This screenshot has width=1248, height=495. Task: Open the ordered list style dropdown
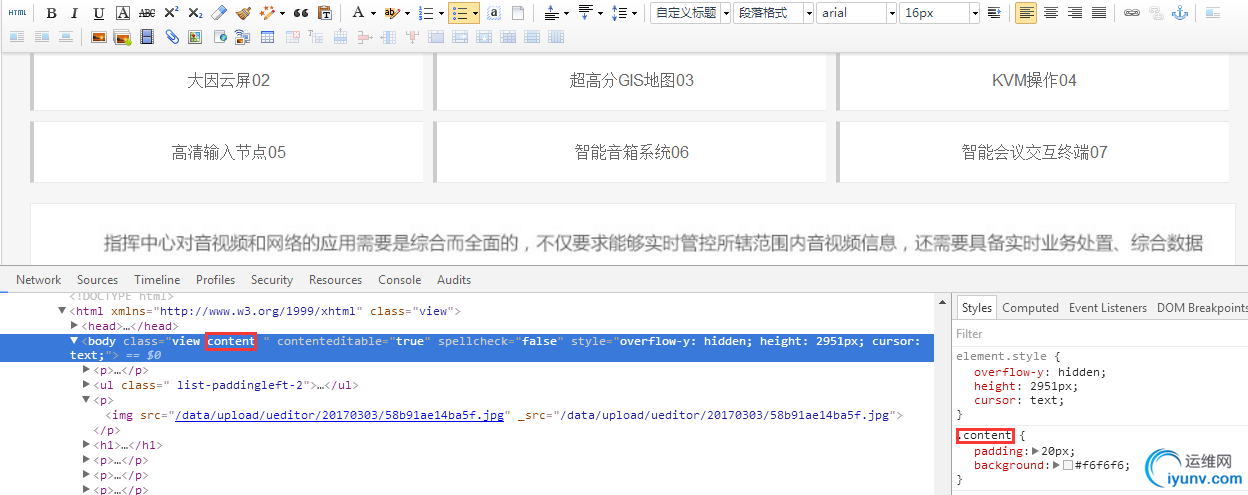(441, 13)
